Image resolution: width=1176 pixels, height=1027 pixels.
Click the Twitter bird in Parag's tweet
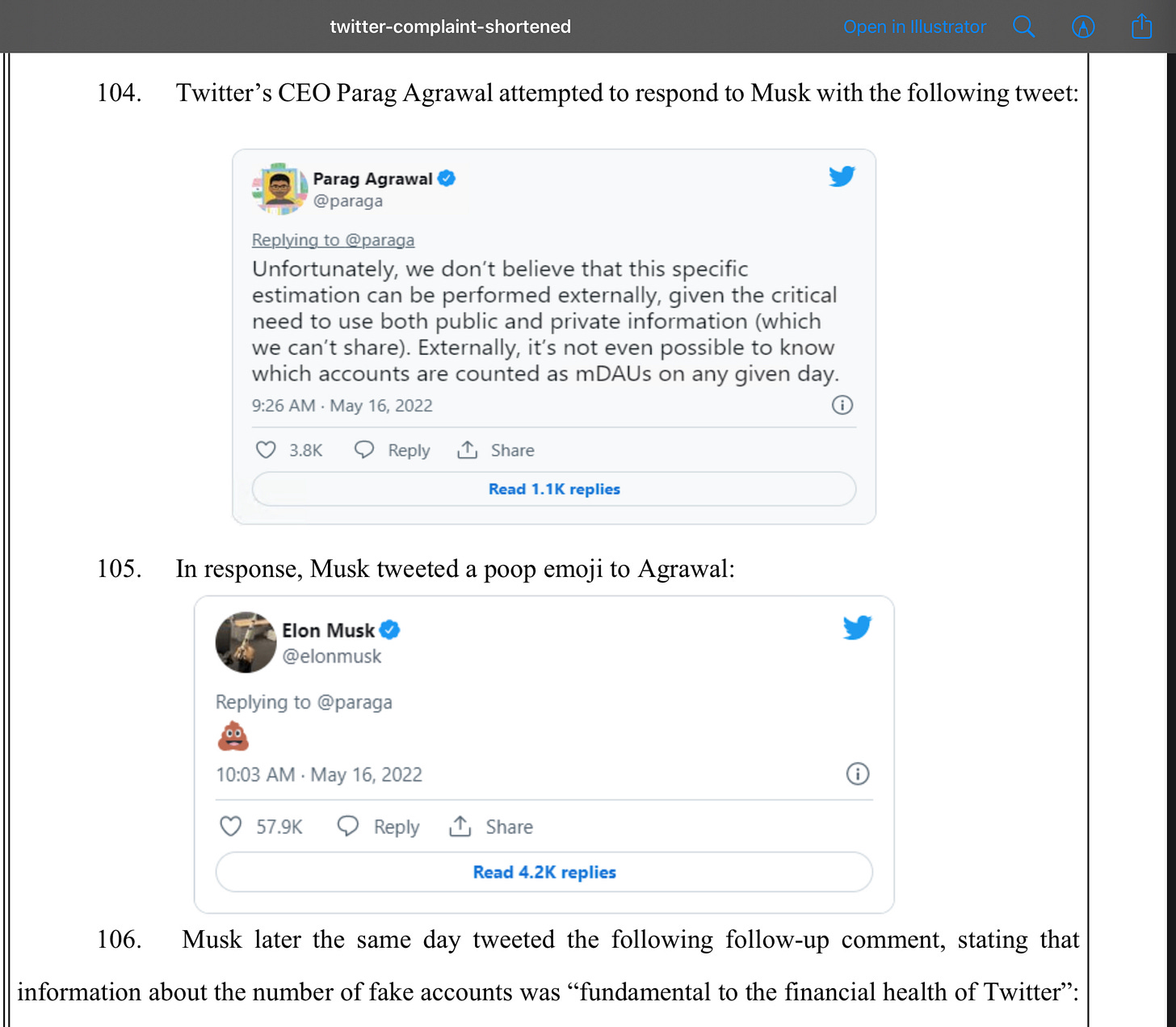coord(842,176)
